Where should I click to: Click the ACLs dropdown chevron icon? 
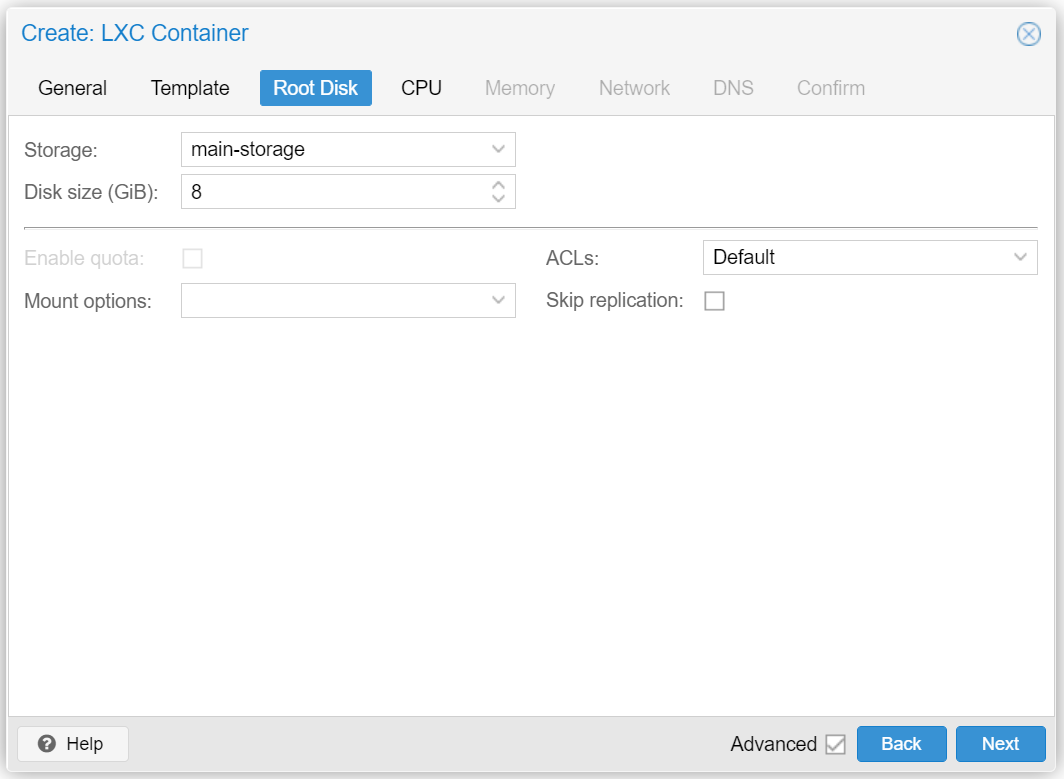[x=1021, y=257]
